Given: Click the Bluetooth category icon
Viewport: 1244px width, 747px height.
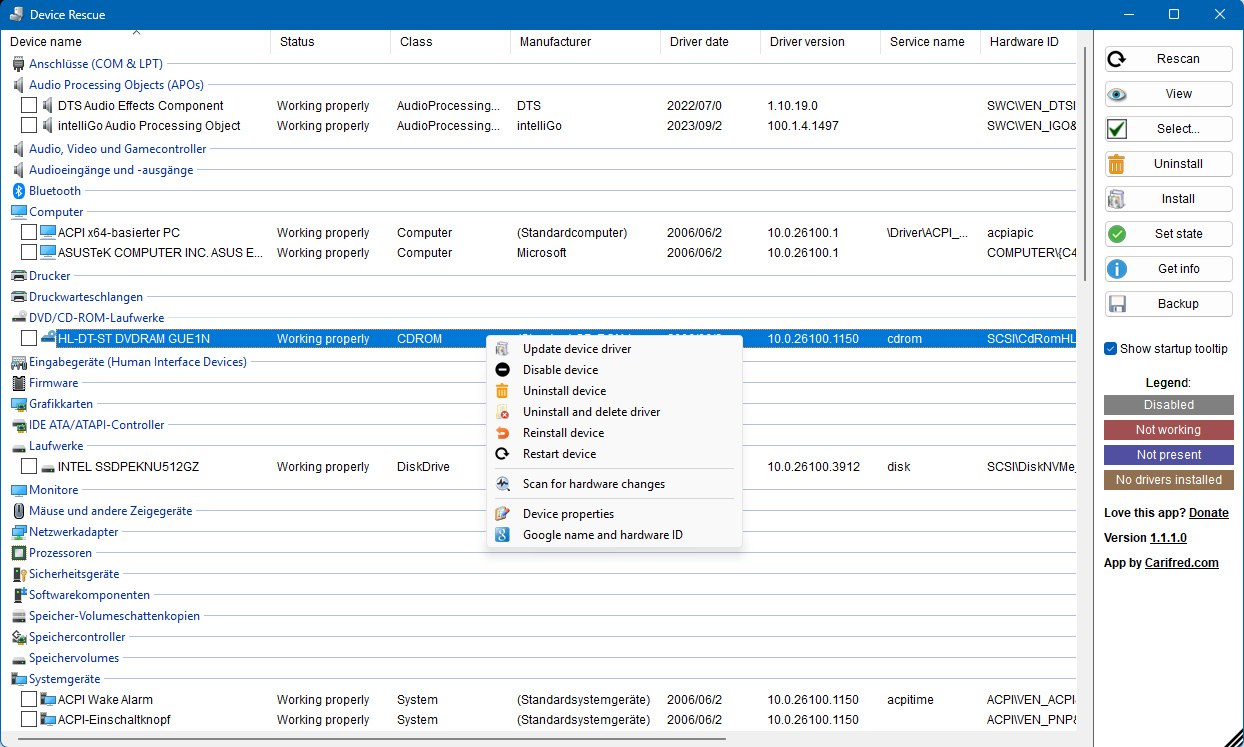Looking at the screenshot, I should (x=18, y=191).
